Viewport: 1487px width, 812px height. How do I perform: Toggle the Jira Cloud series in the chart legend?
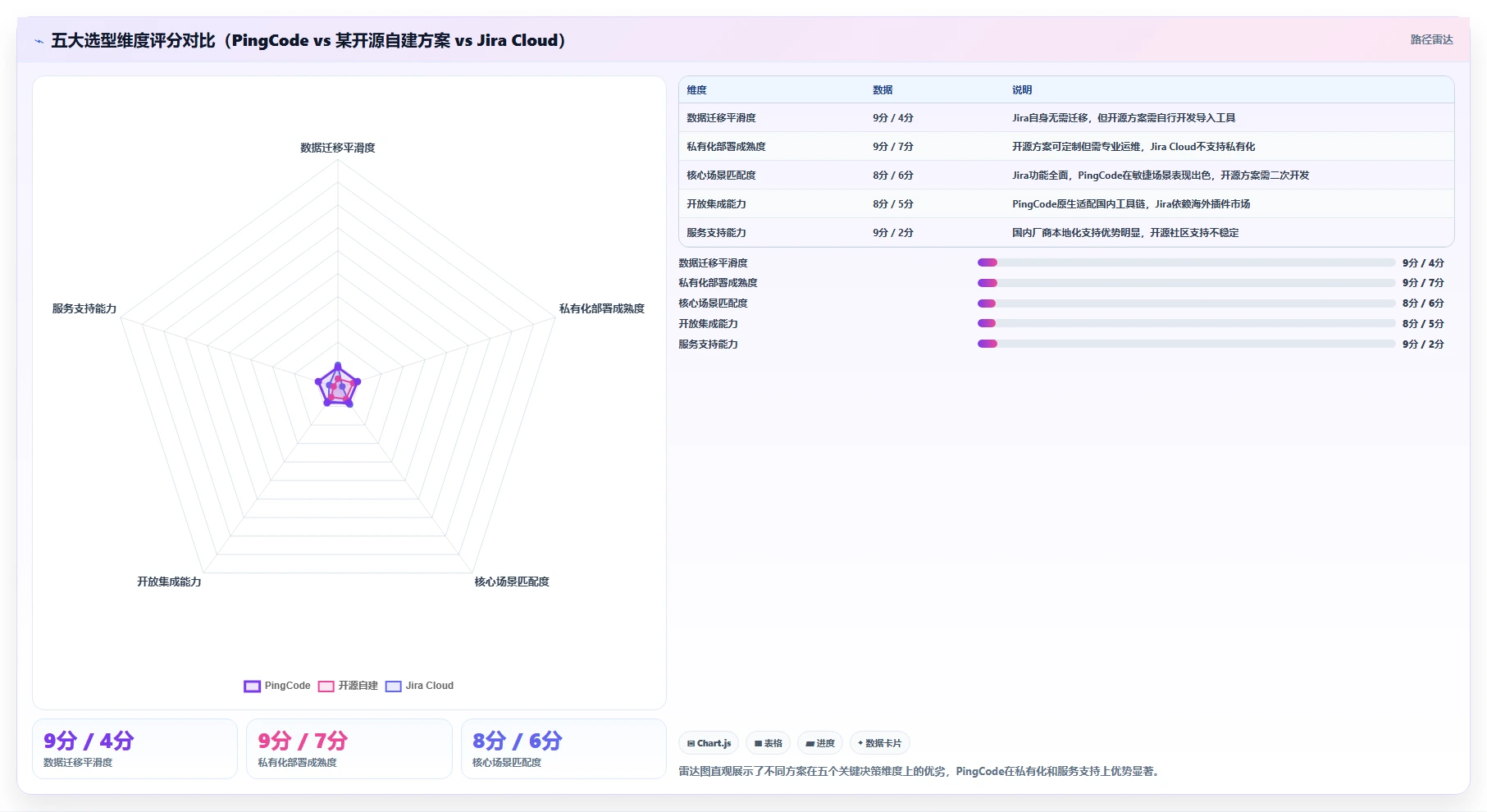click(419, 686)
